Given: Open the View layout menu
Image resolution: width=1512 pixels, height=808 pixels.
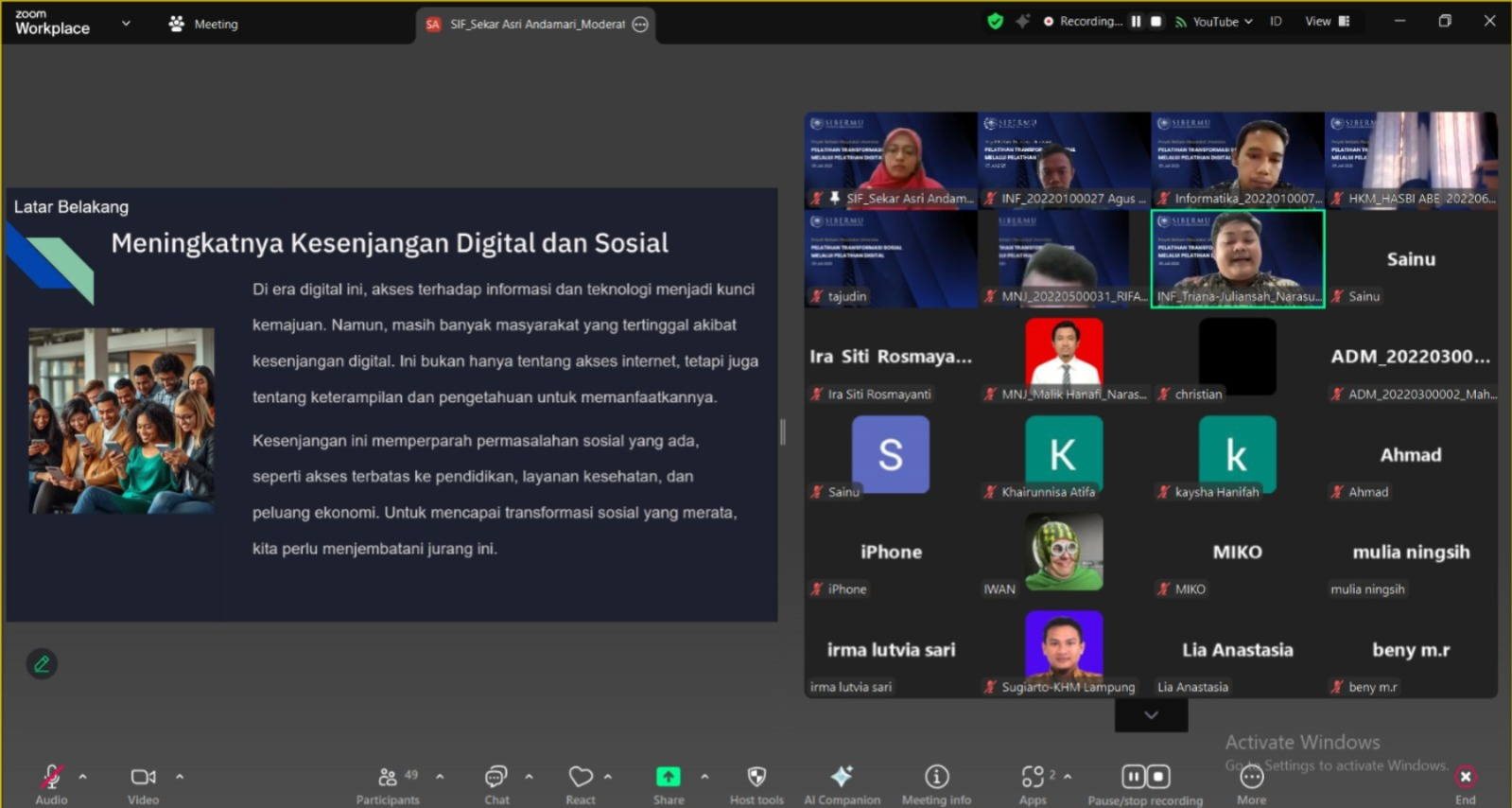Looking at the screenshot, I should (x=1328, y=21).
